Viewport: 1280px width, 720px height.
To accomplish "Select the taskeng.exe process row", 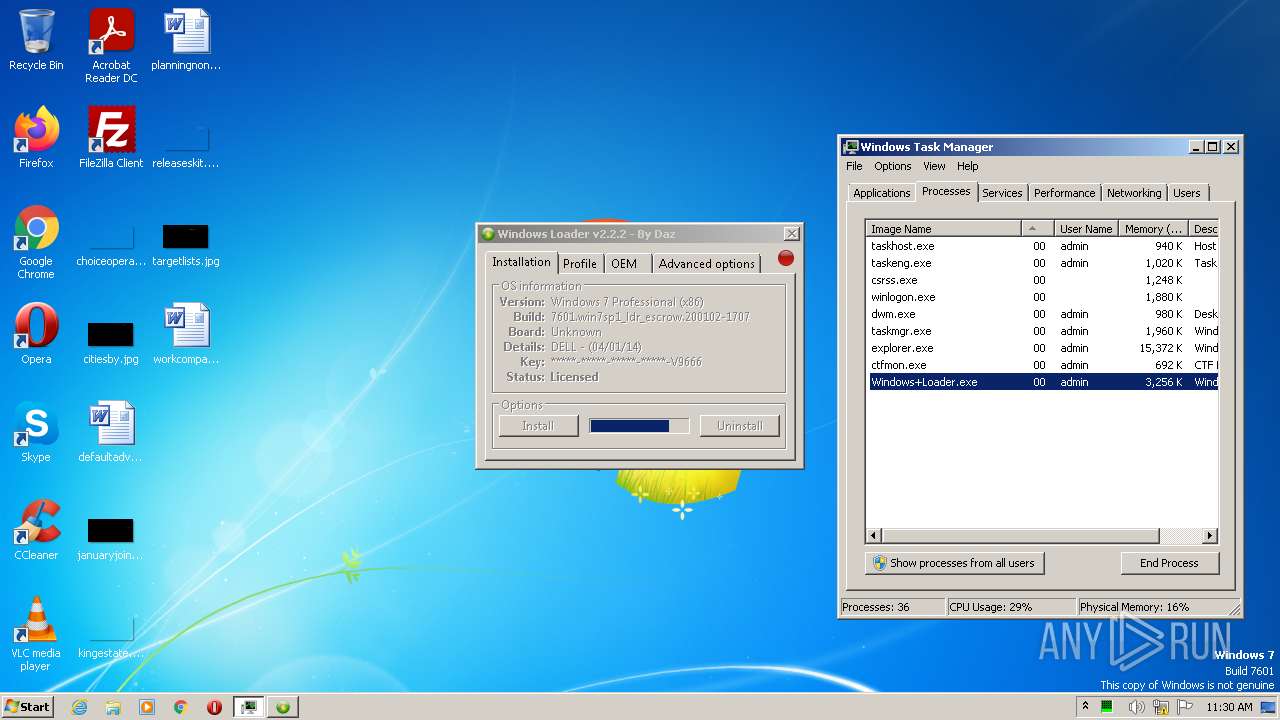I will tap(1043, 263).
